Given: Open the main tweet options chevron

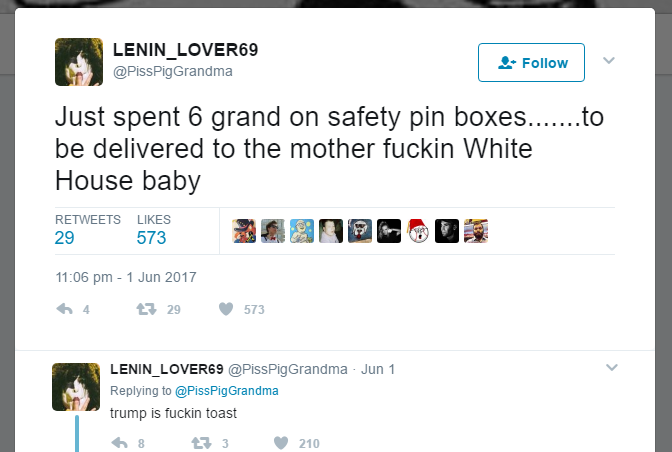Looking at the screenshot, I should (609, 60).
